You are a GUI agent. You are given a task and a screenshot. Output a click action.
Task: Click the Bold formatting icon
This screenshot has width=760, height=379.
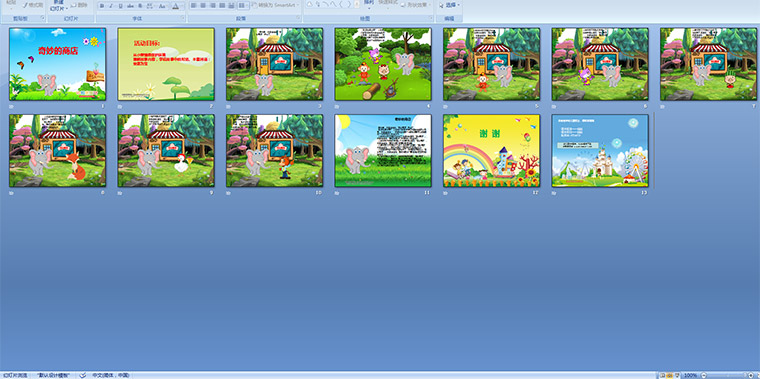[102, 6]
